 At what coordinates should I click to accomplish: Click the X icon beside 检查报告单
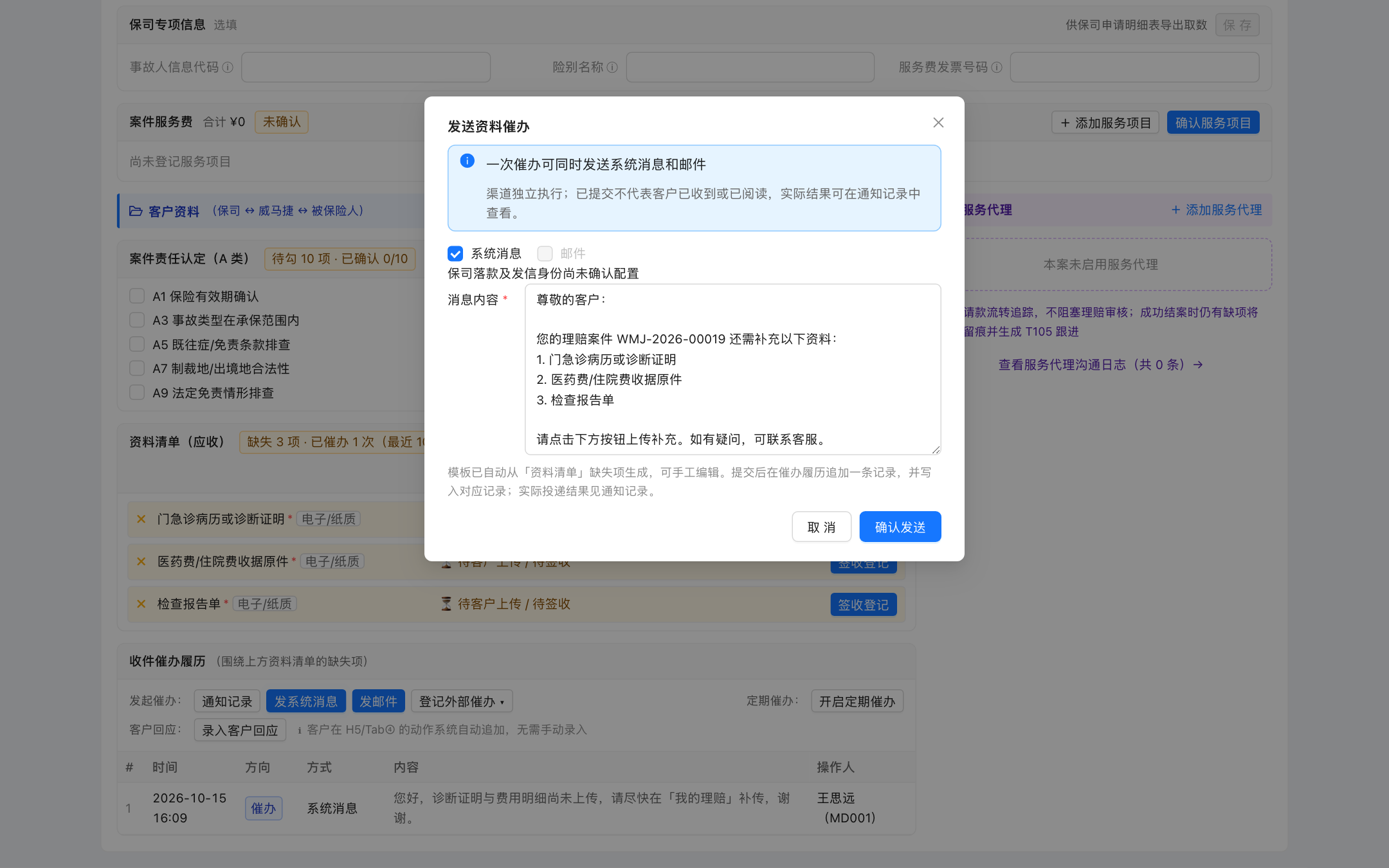[141, 604]
